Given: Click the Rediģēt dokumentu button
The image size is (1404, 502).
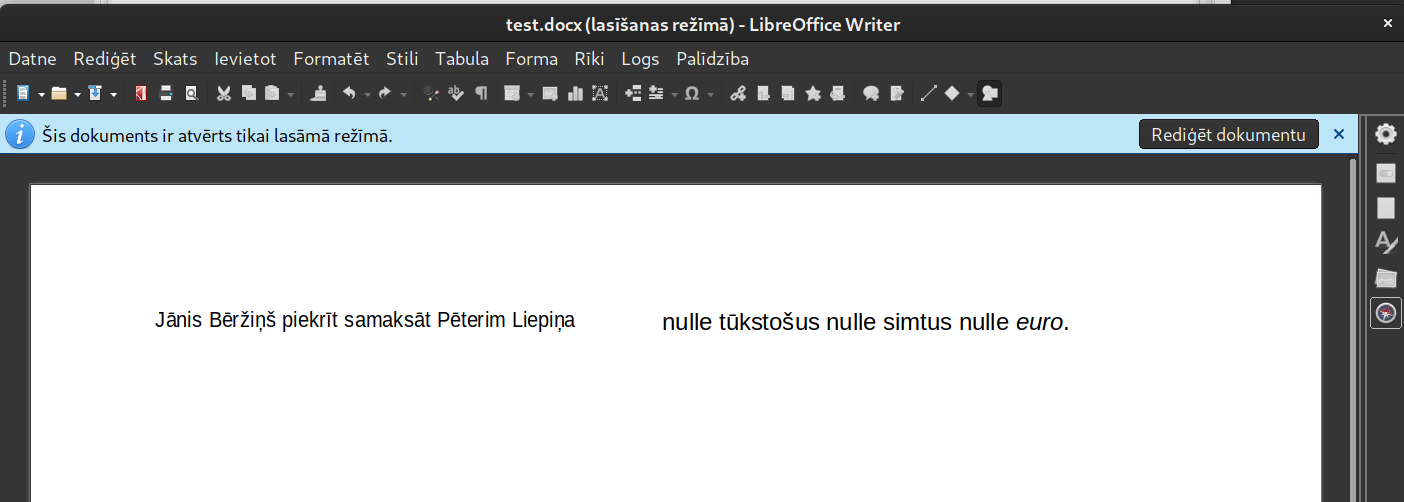Looking at the screenshot, I should (1228, 135).
